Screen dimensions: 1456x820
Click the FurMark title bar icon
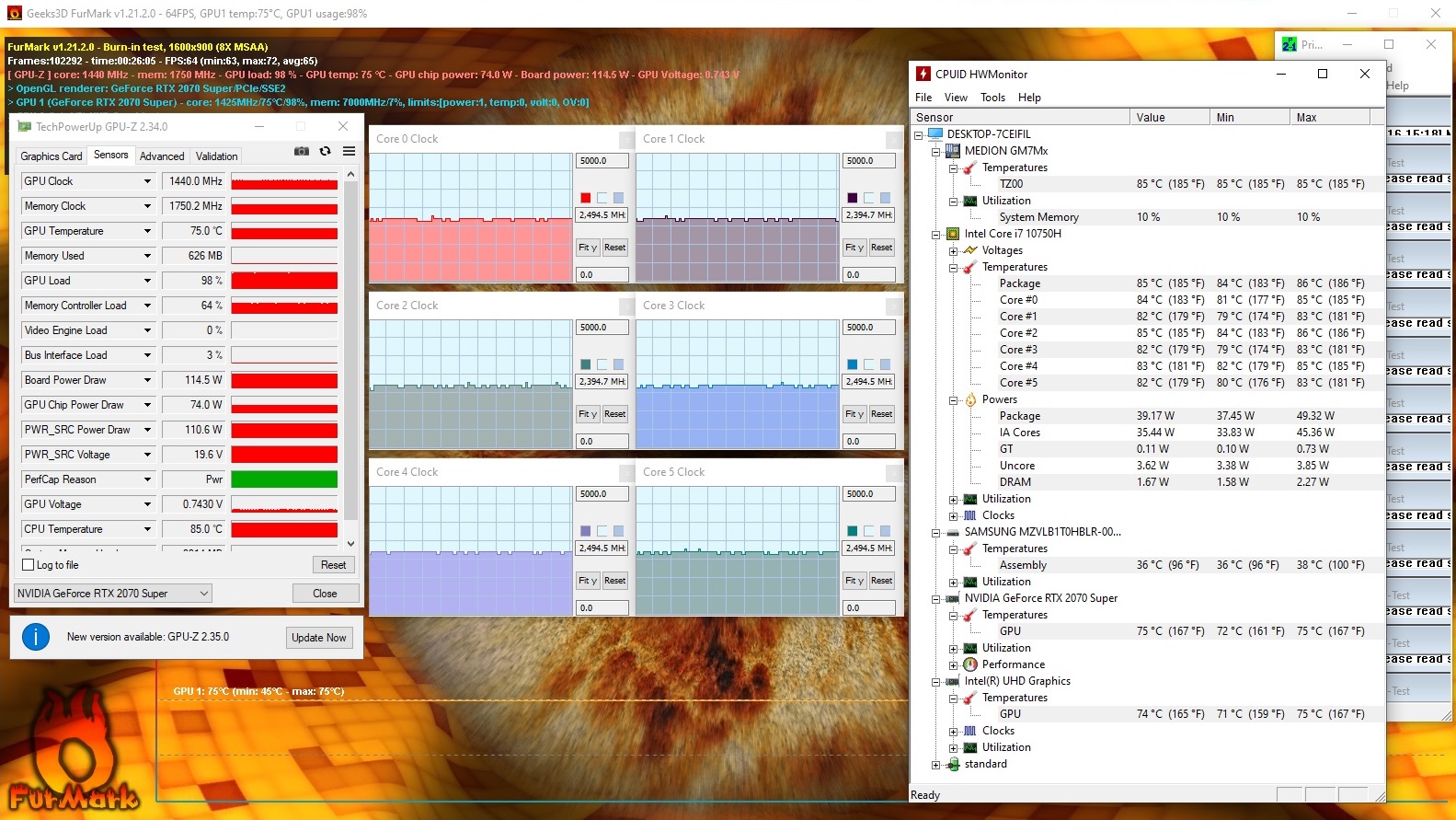14,13
